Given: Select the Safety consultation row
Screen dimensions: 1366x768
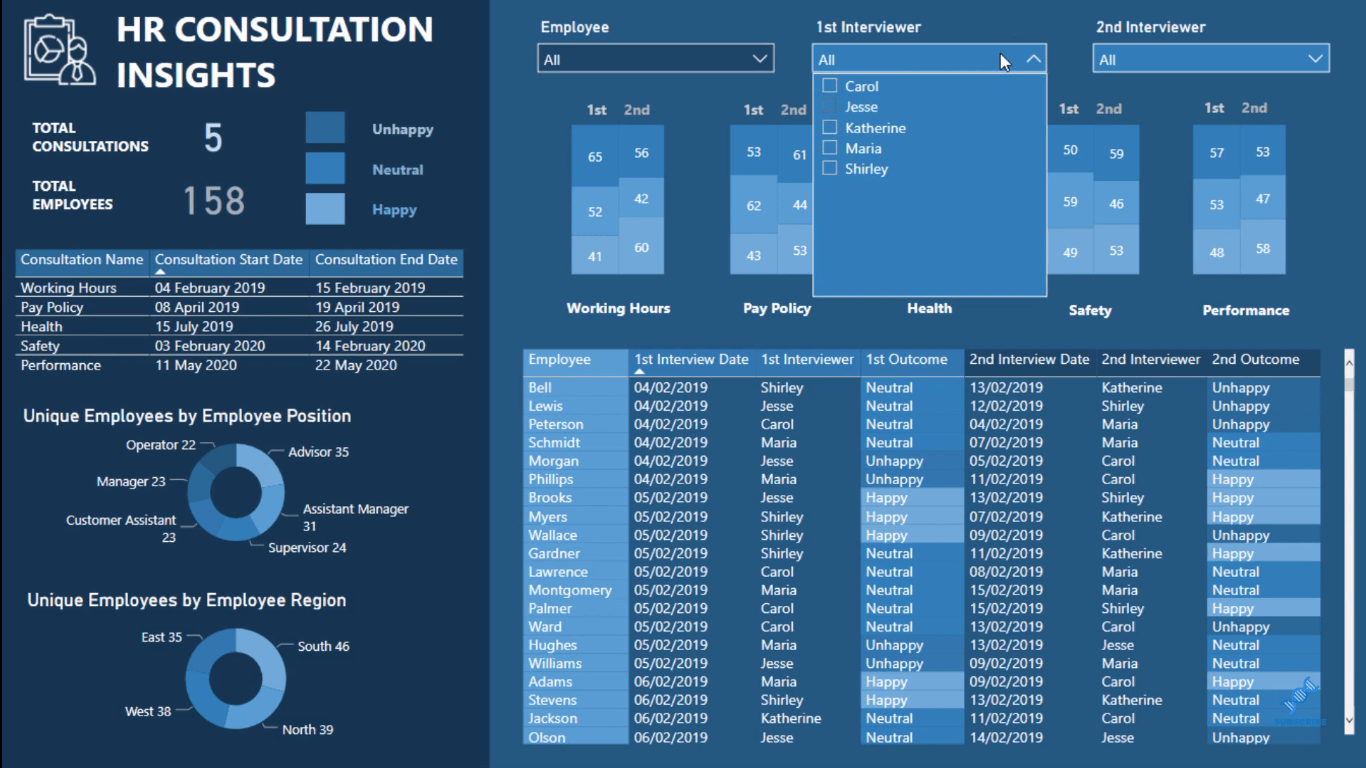Looking at the screenshot, I should click(x=239, y=346).
